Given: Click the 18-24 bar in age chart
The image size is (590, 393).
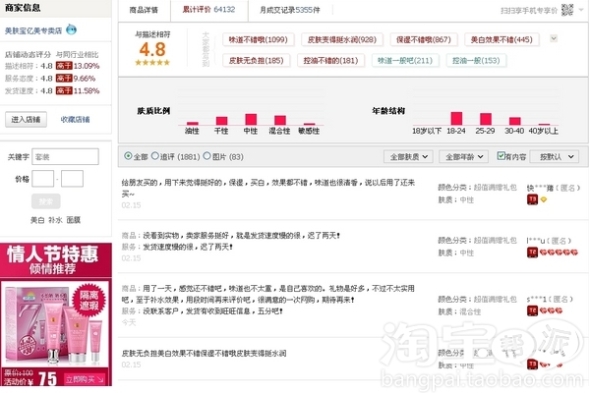Looking at the screenshot, I should [456, 119].
